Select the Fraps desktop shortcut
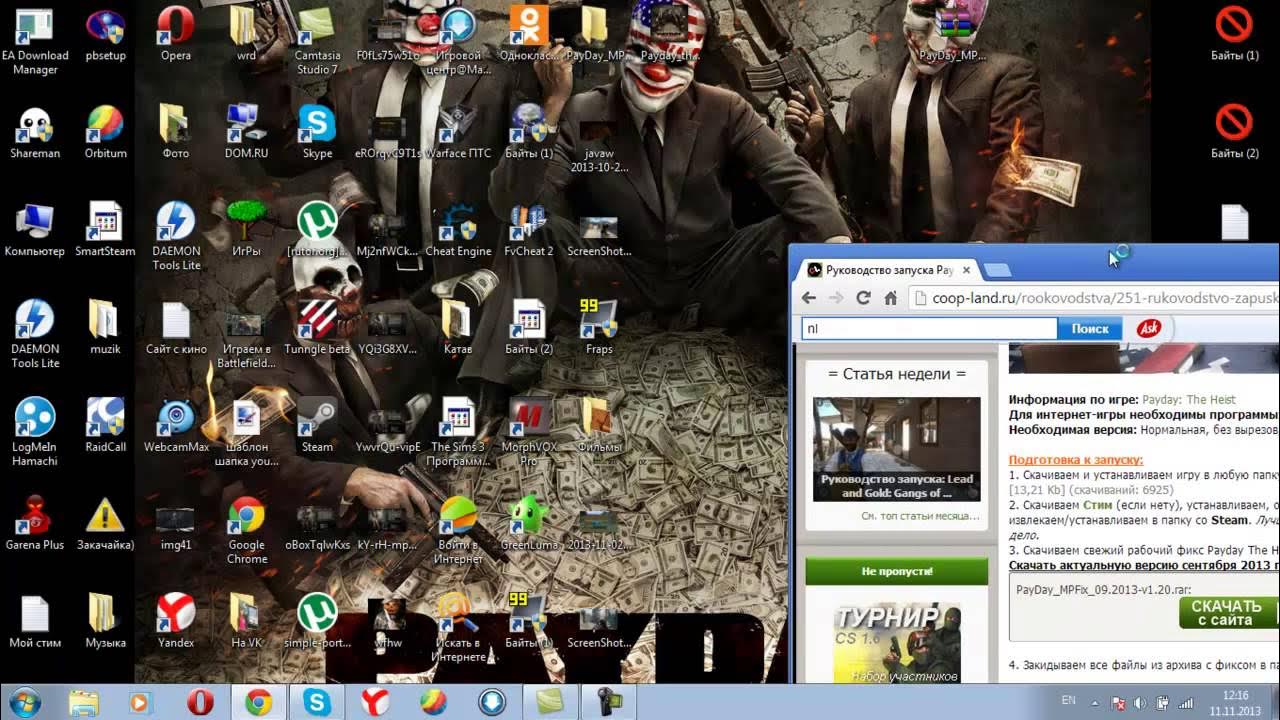 (x=599, y=329)
